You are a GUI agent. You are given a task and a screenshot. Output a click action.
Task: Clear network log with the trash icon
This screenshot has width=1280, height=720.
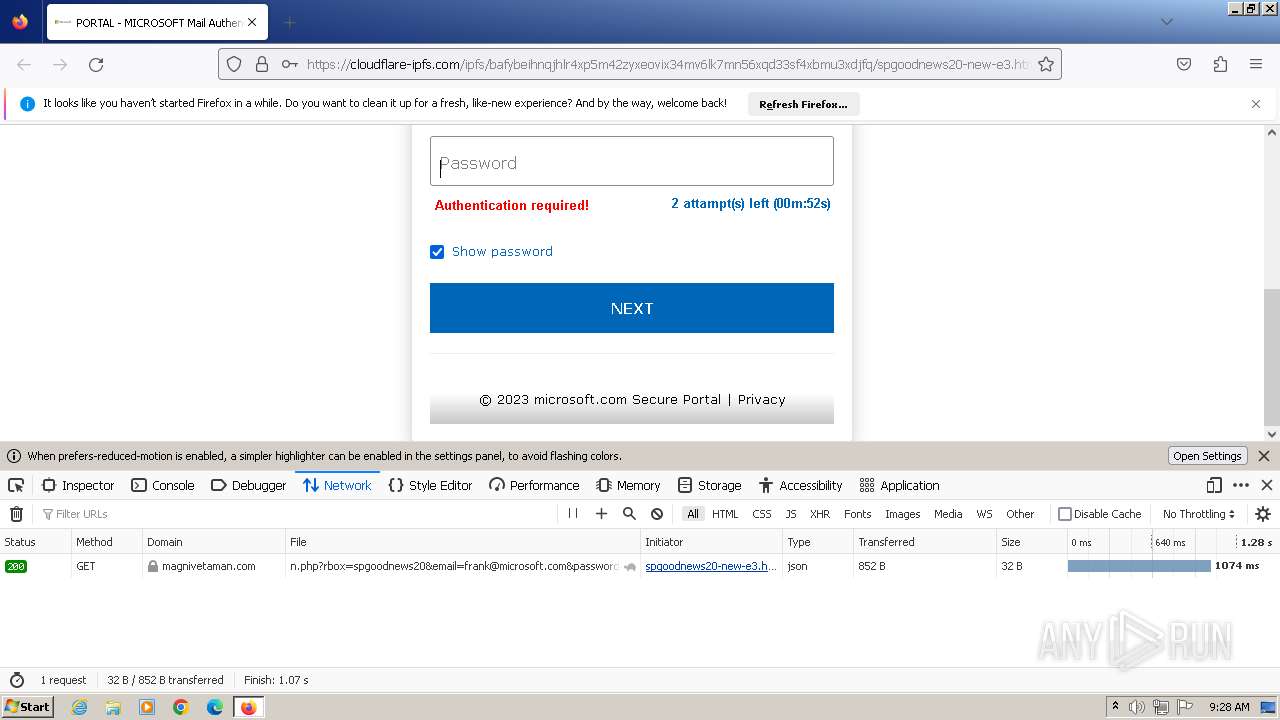pos(16,514)
